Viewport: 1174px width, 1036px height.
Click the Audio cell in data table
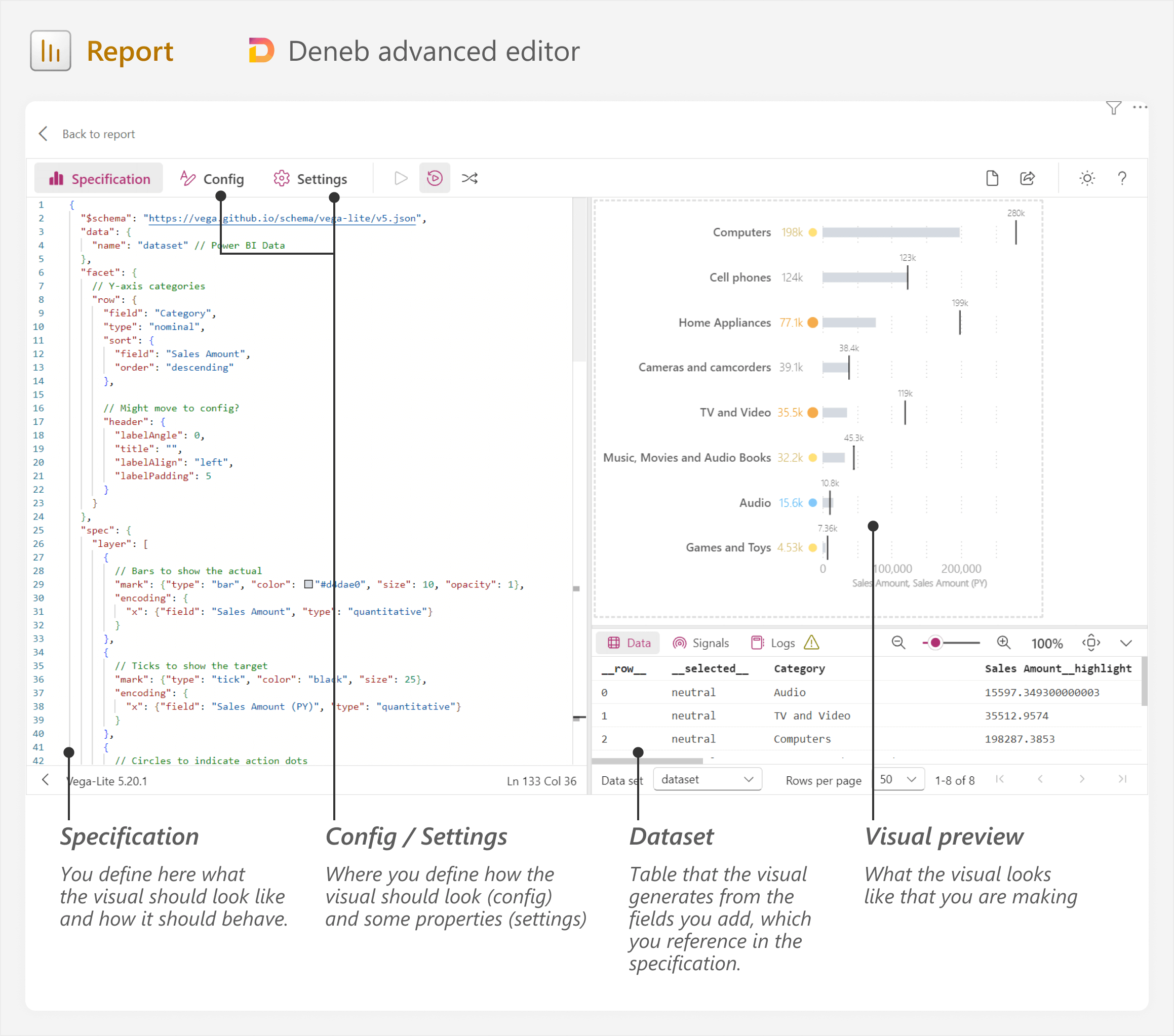tap(789, 693)
